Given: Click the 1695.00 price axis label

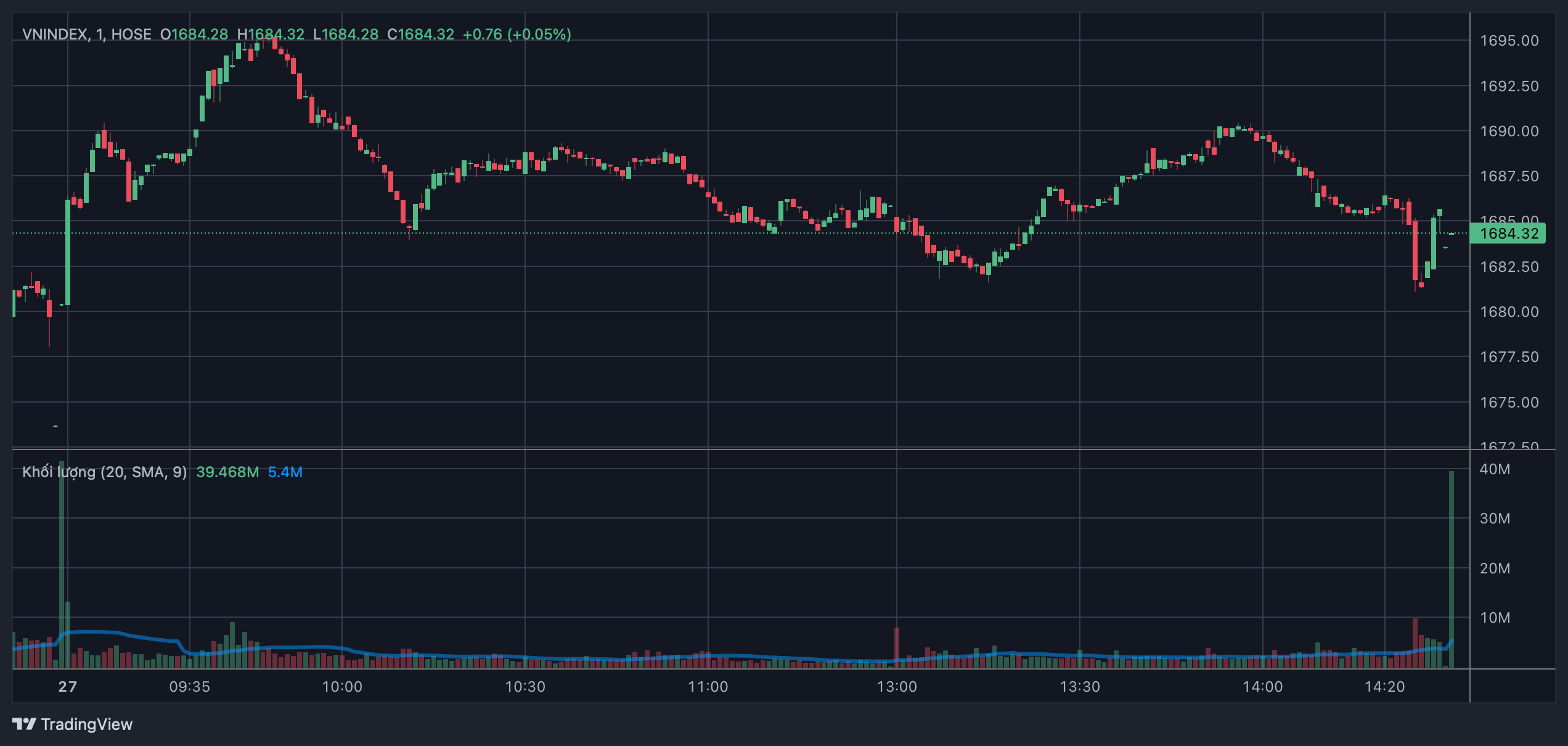Looking at the screenshot, I should tap(1509, 41).
